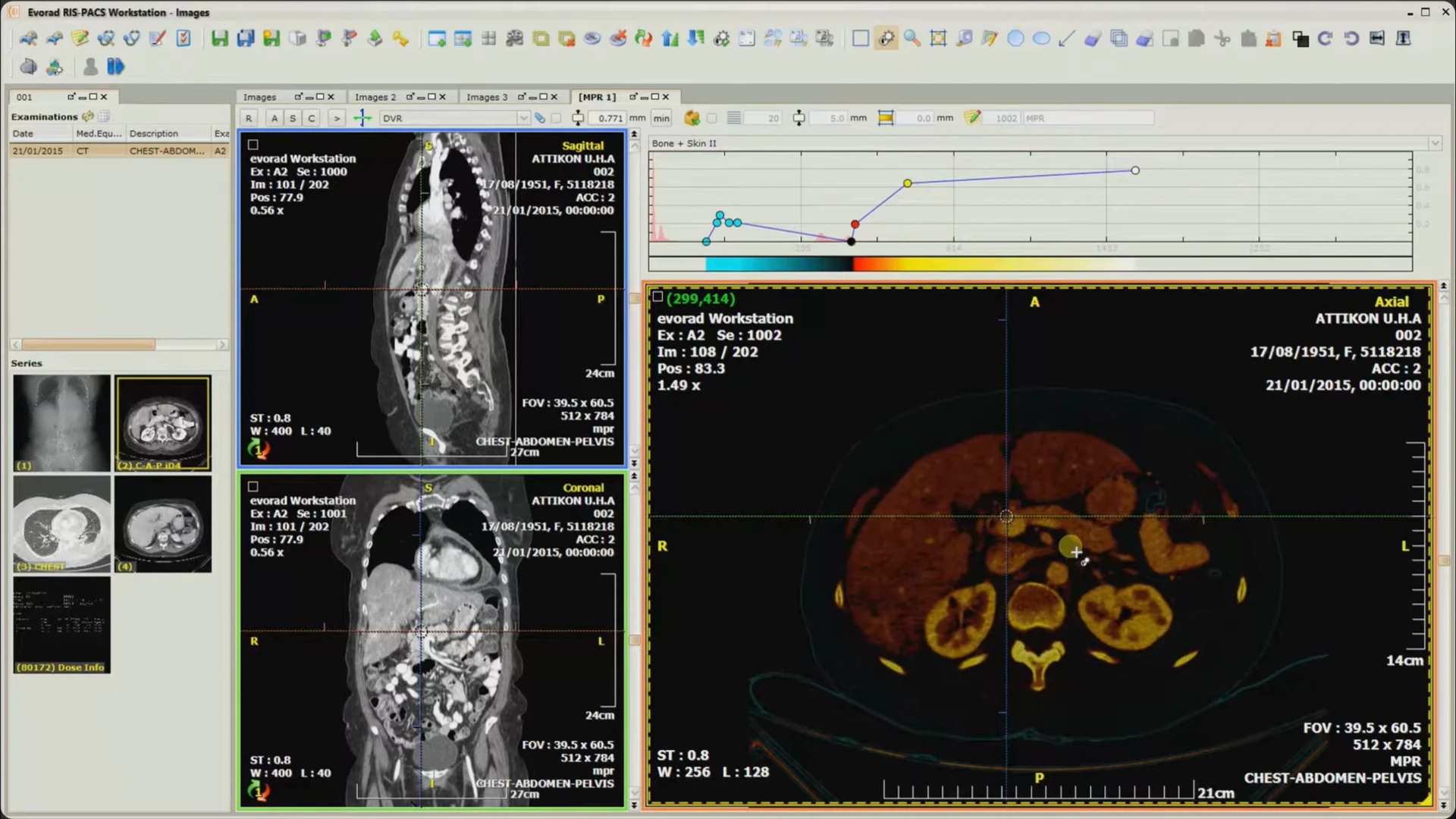Viewport: 1456px width, 819px height.
Task: Expand the Bone + Skin II preset dropdown
Action: 1435,143
